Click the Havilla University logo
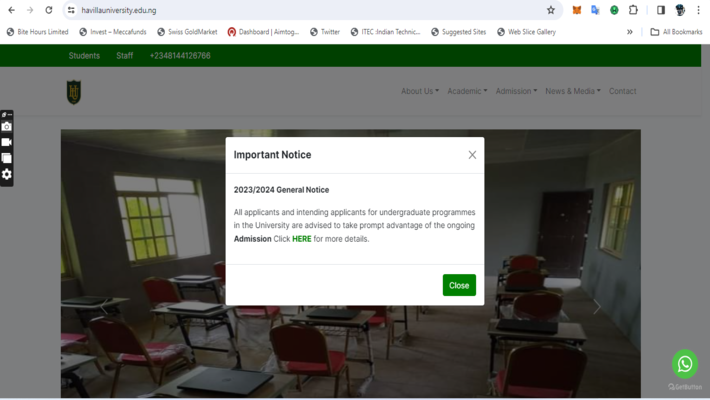This screenshot has height=400, width=710. 73,92
